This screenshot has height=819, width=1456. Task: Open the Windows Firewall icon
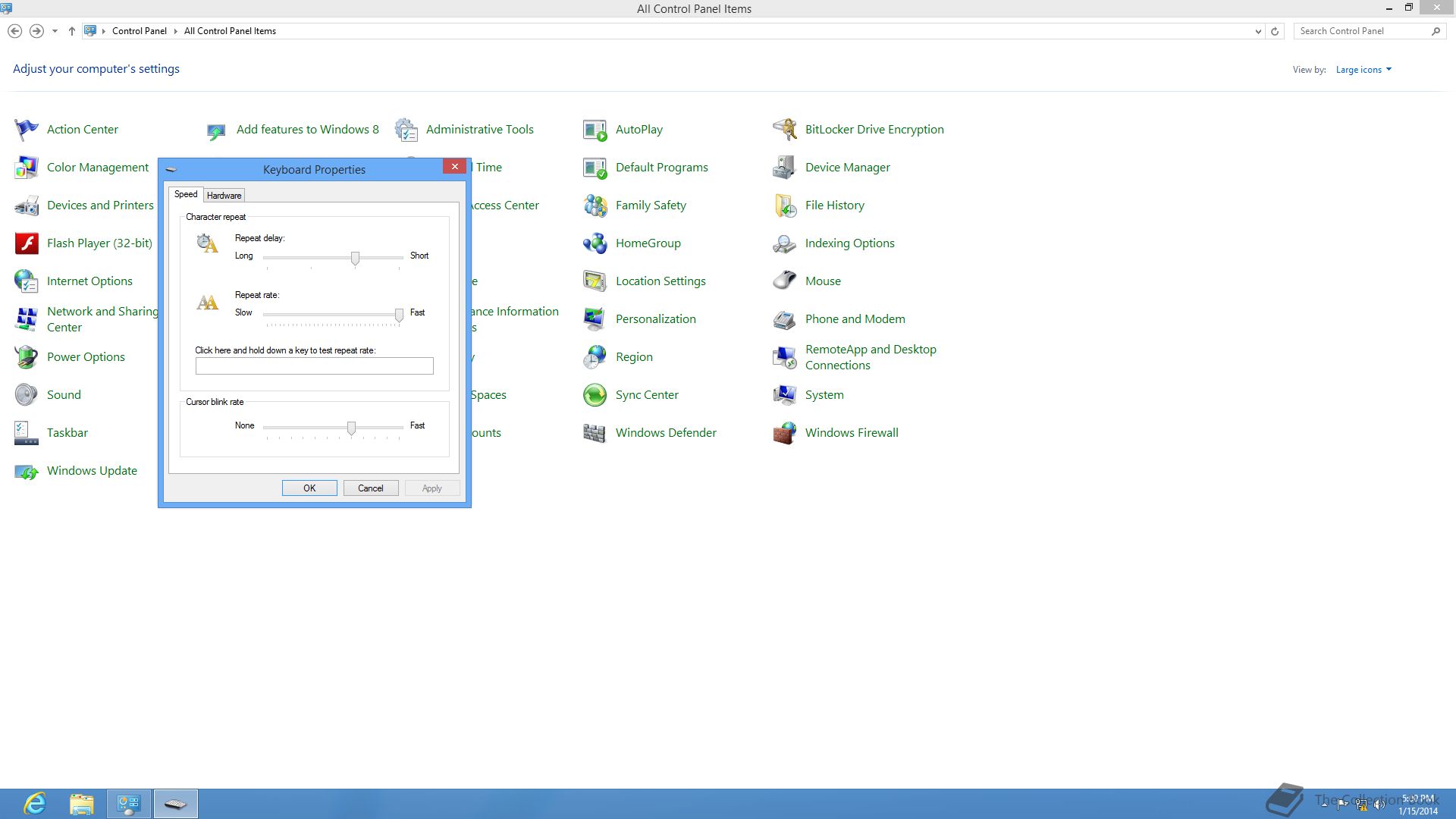(x=785, y=433)
